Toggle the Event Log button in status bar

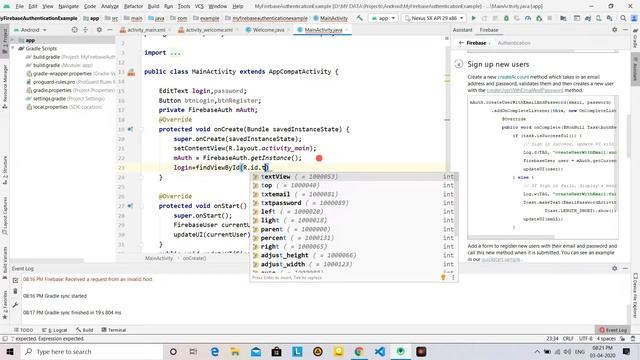613,330
